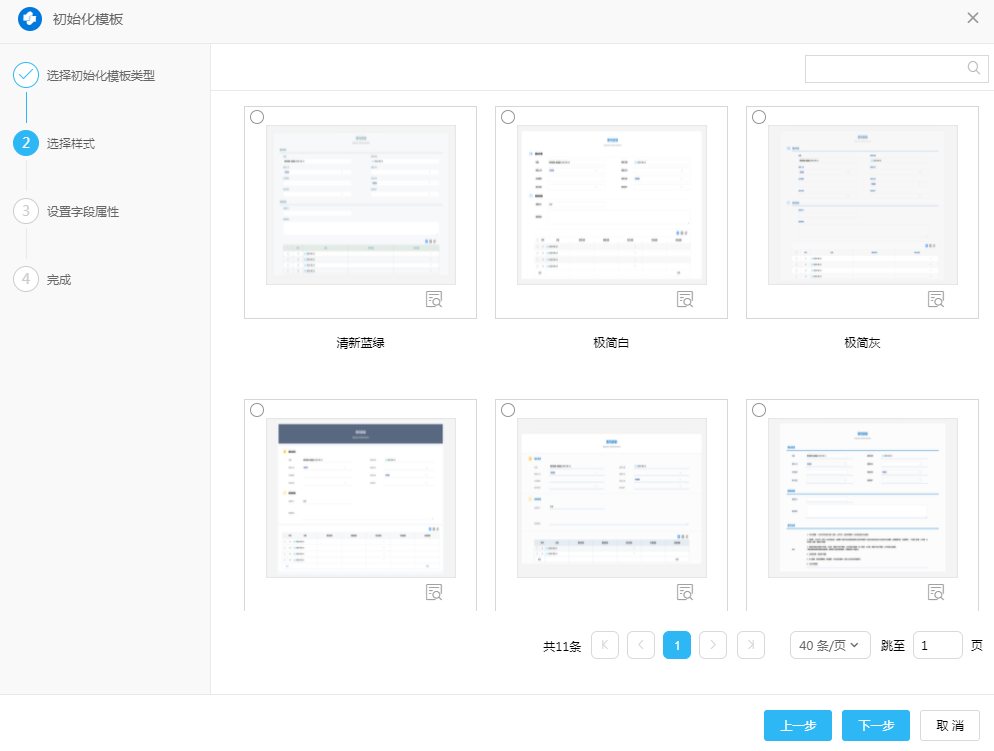Click the 上一步 button
Image resolution: width=994 pixels, height=751 pixels.
(x=797, y=726)
